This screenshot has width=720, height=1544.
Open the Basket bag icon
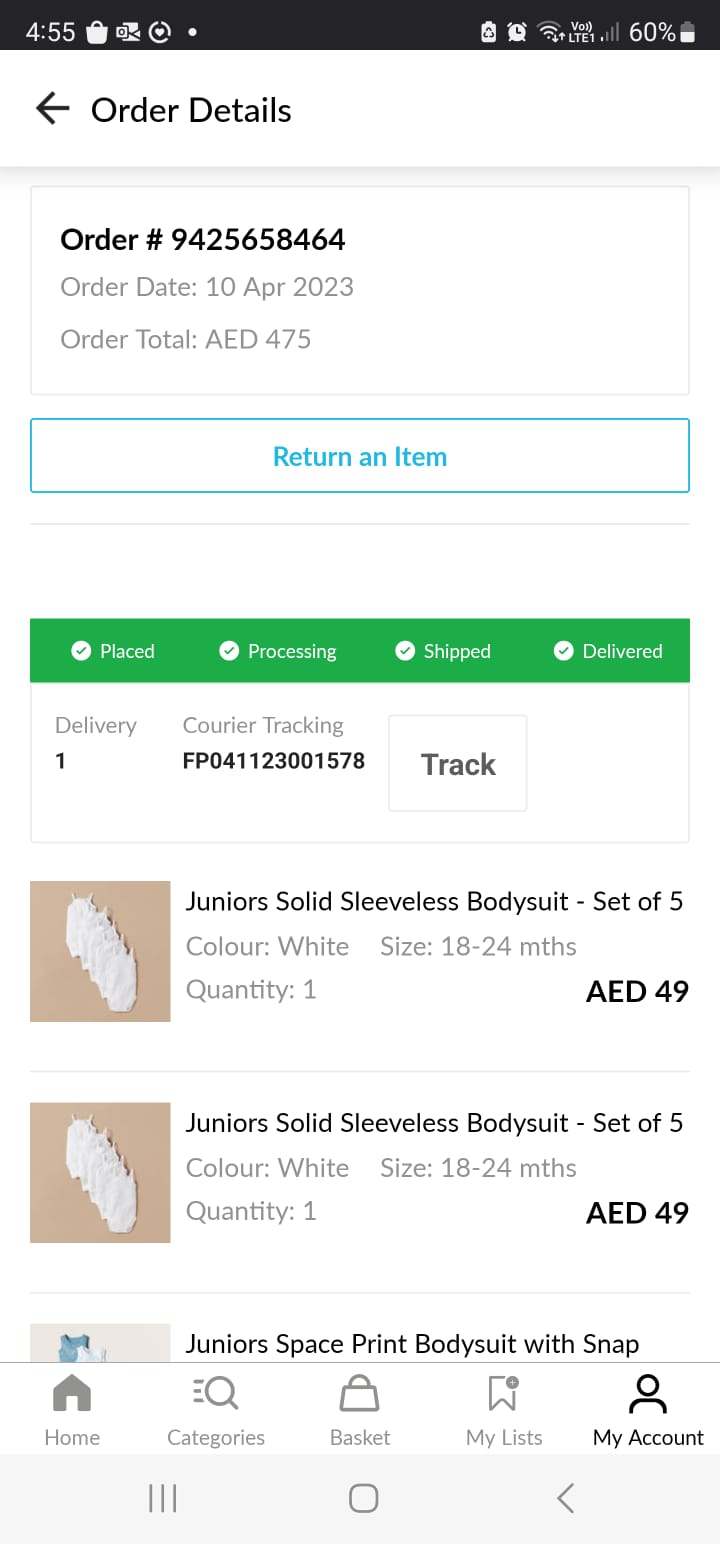(360, 1393)
